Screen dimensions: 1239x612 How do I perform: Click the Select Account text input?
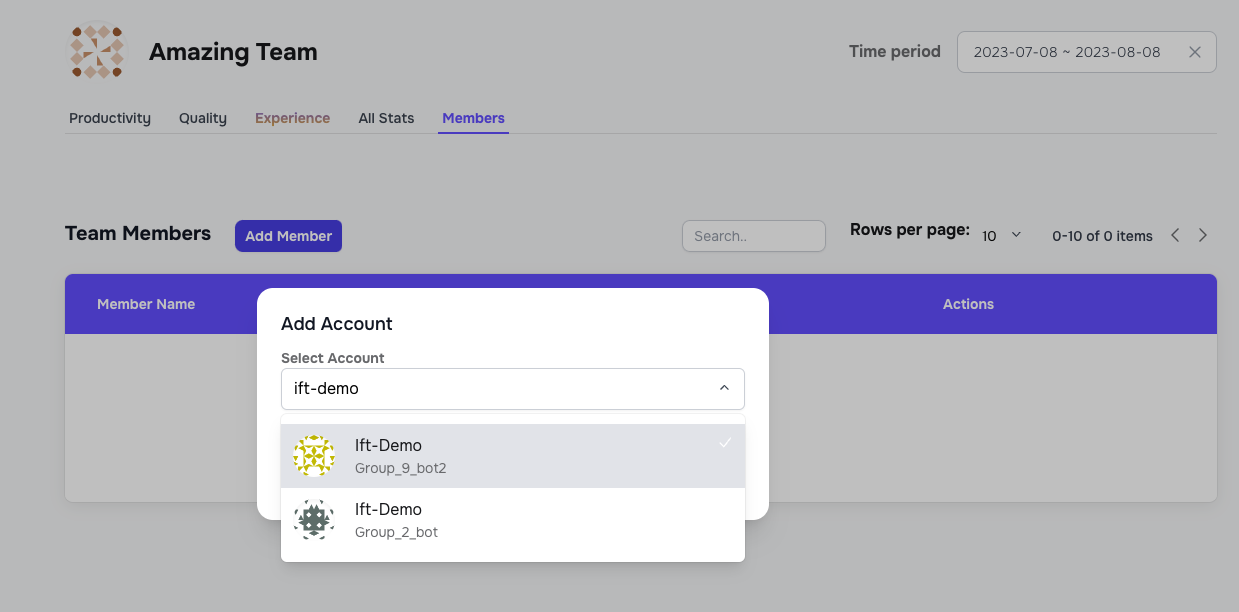[x=495, y=388]
